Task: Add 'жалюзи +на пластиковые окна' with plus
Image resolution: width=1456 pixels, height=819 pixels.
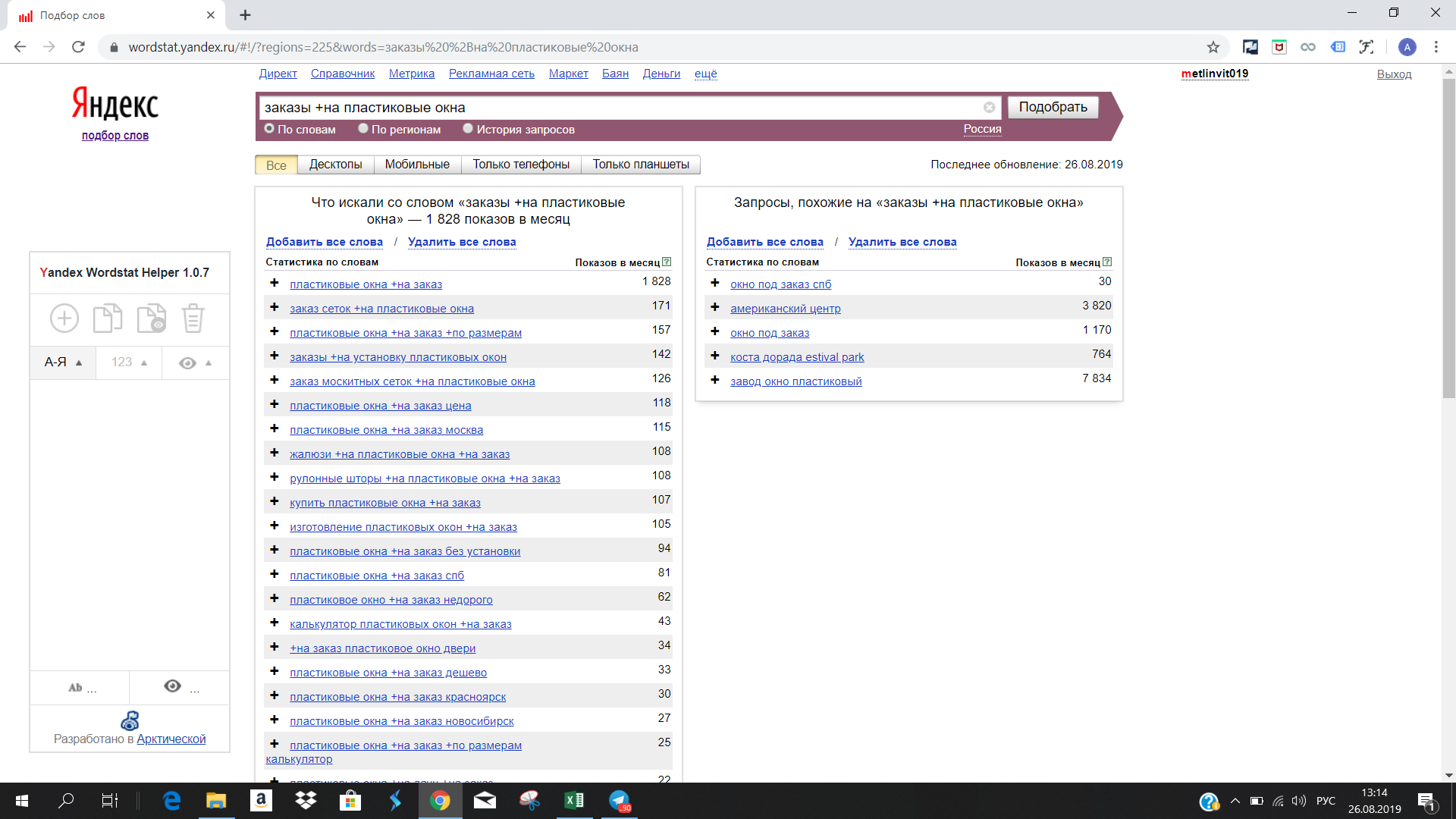Action: point(275,453)
